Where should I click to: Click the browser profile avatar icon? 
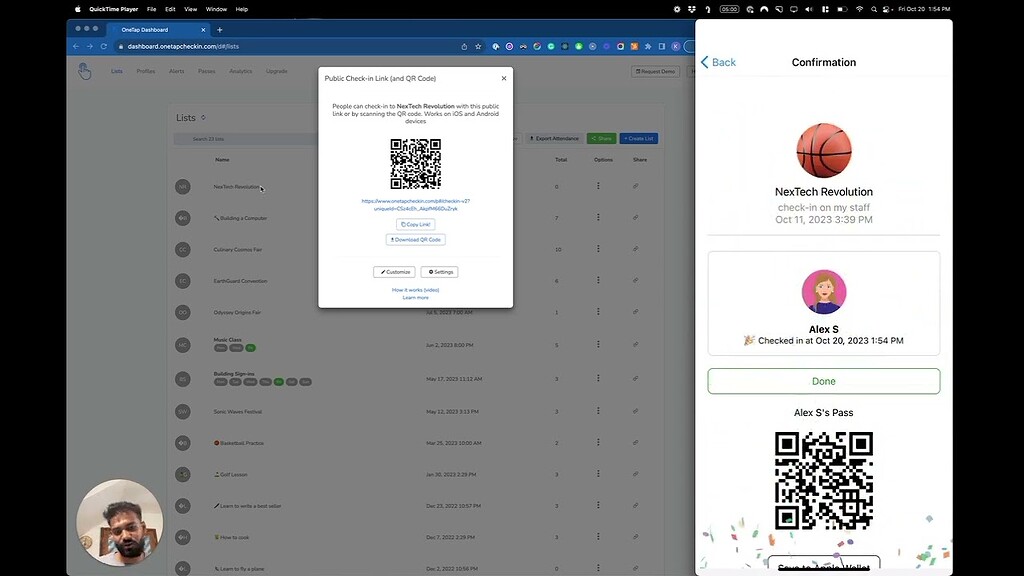[x=676, y=46]
